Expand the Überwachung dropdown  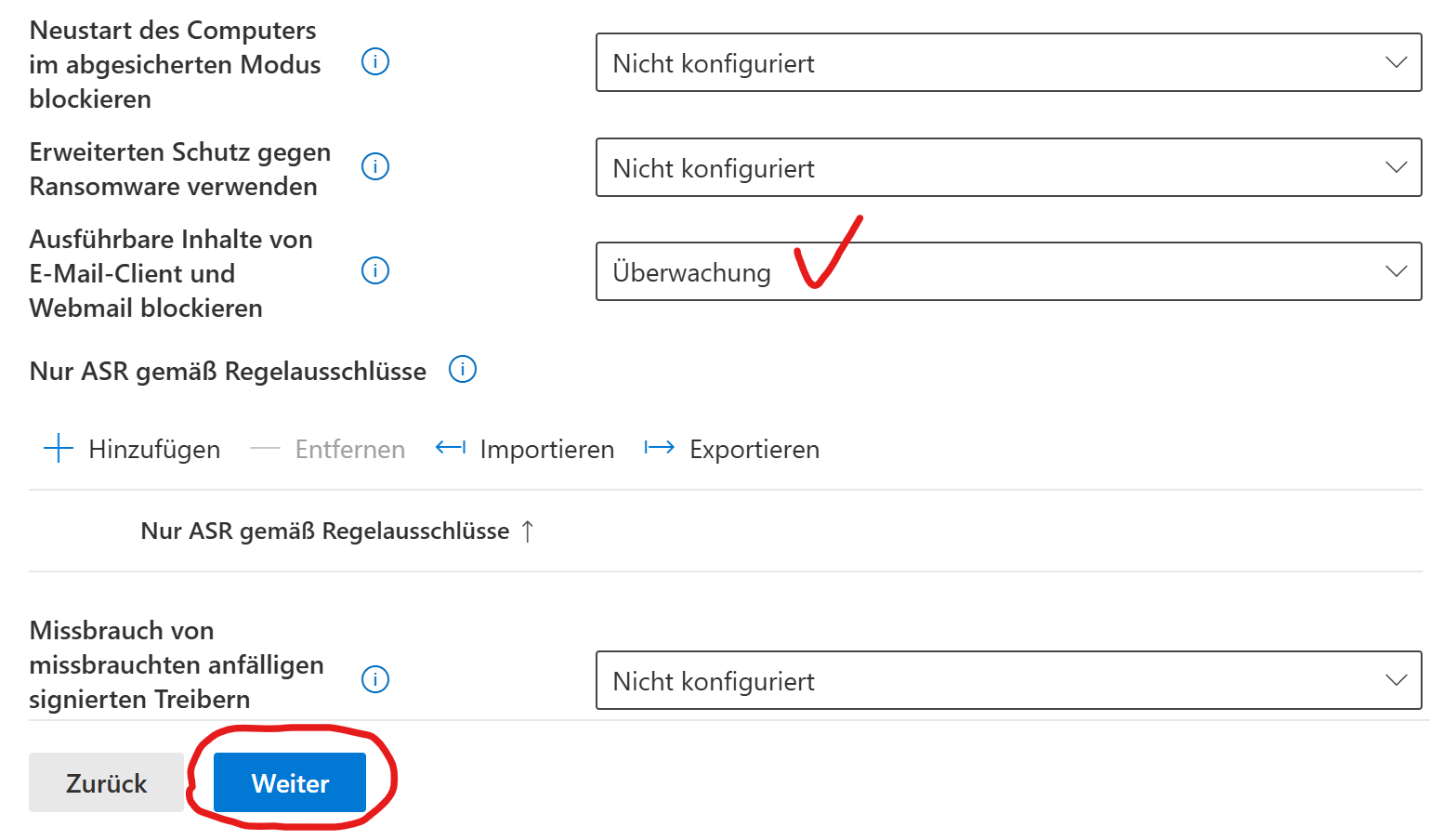(x=1008, y=272)
